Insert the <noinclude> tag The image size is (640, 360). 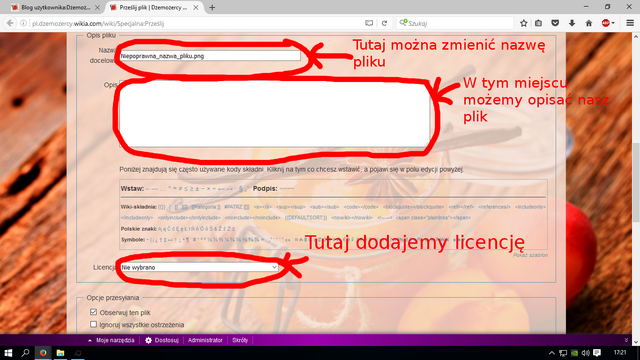[252, 218]
